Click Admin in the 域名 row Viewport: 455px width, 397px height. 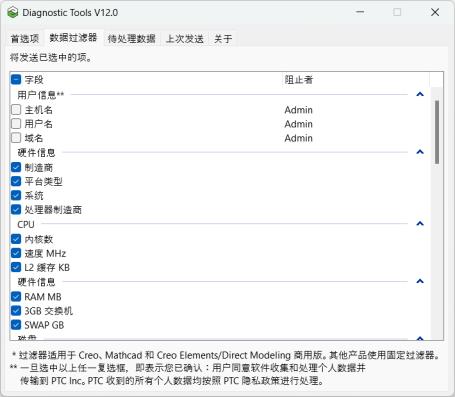(299, 138)
